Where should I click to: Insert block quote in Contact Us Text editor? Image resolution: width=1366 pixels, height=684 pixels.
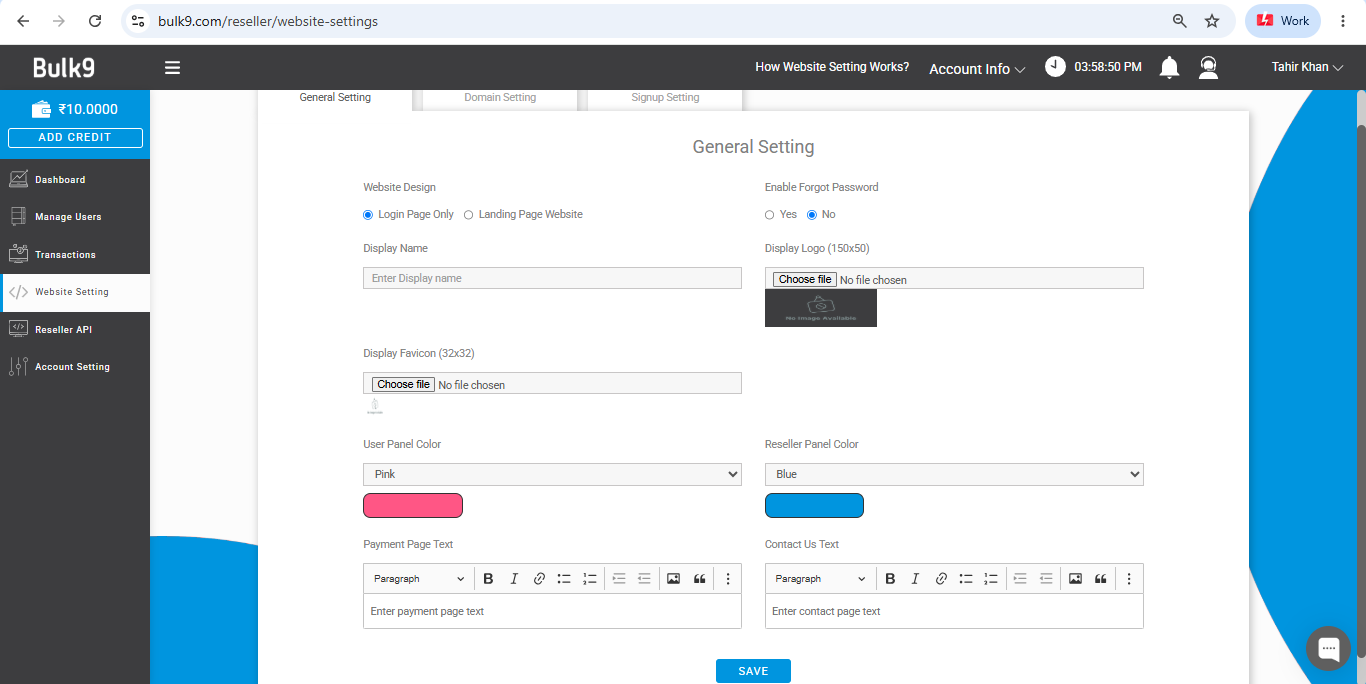click(x=1100, y=578)
